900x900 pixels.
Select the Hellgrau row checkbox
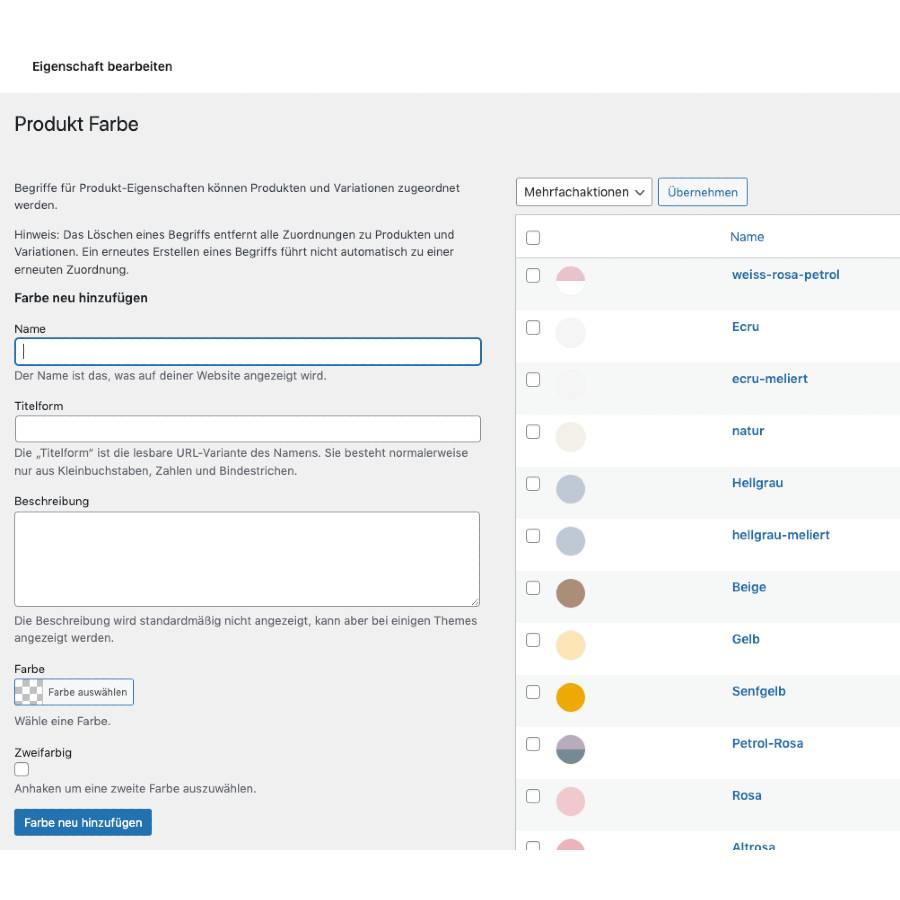pos(533,484)
